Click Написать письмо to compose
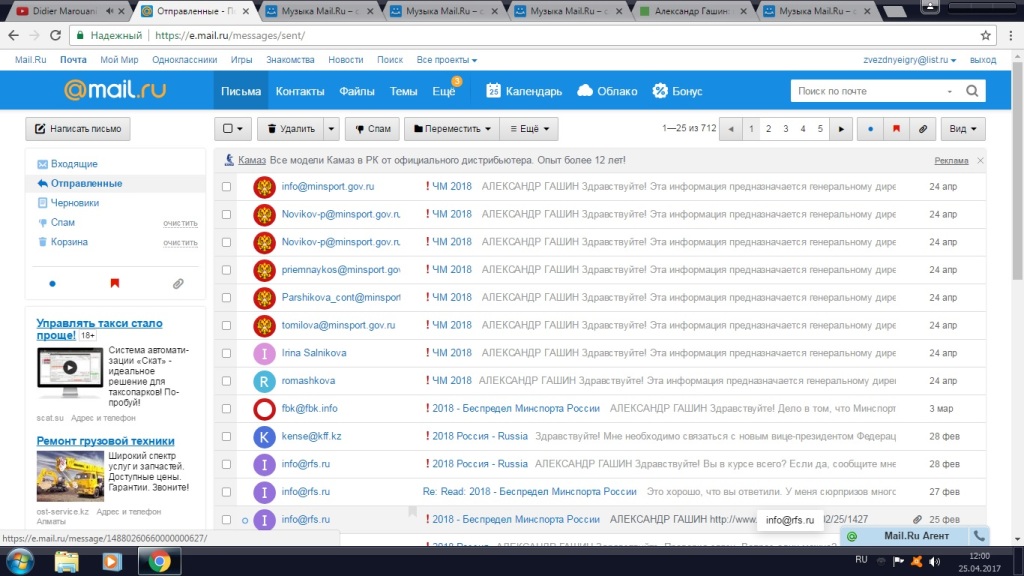This screenshot has height=576, width=1024. [x=78, y=129]
